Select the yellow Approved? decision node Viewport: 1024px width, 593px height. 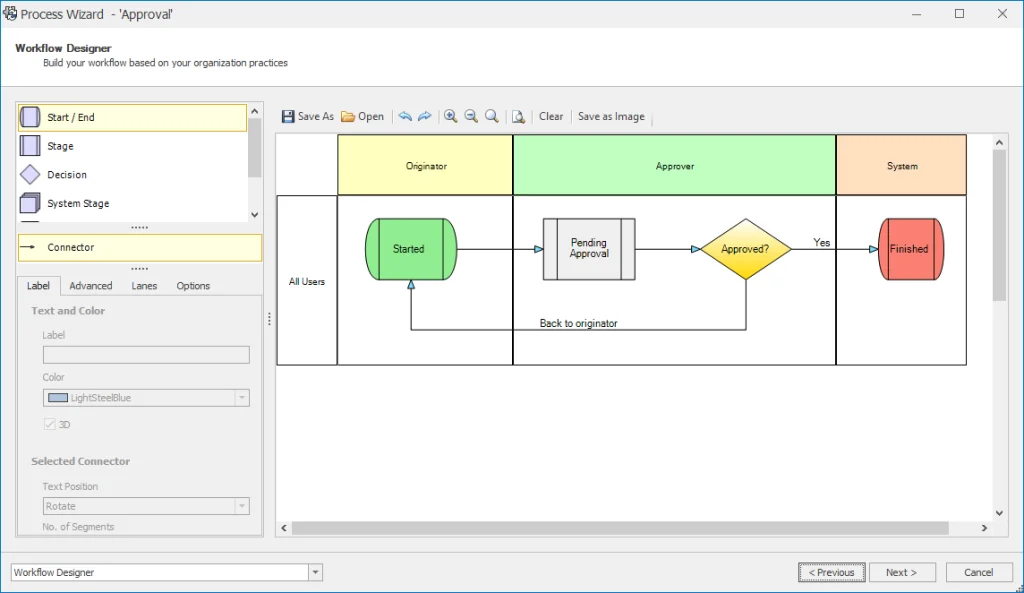pos(745,249)
